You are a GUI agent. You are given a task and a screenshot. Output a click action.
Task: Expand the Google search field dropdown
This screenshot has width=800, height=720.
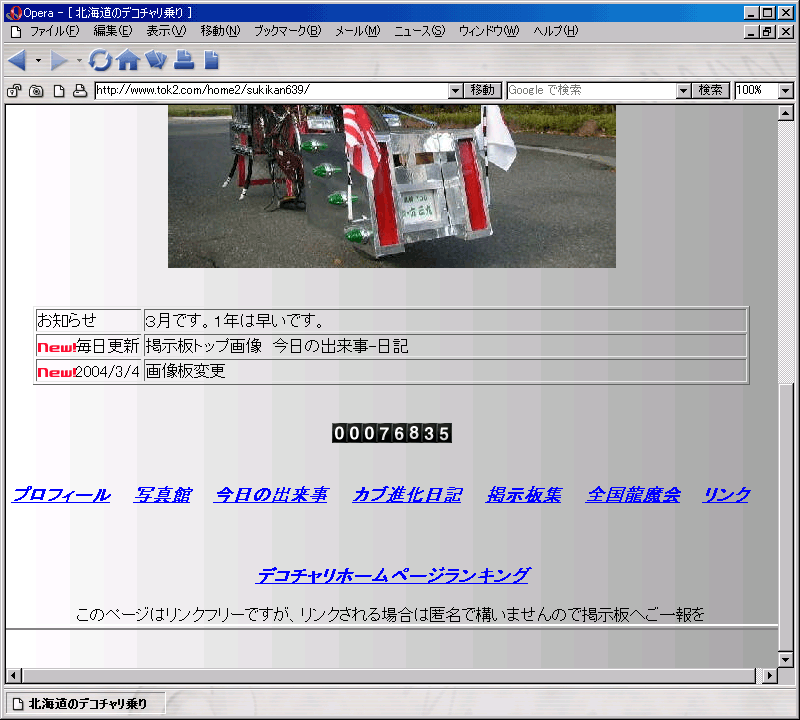click(x=684, y=91)
